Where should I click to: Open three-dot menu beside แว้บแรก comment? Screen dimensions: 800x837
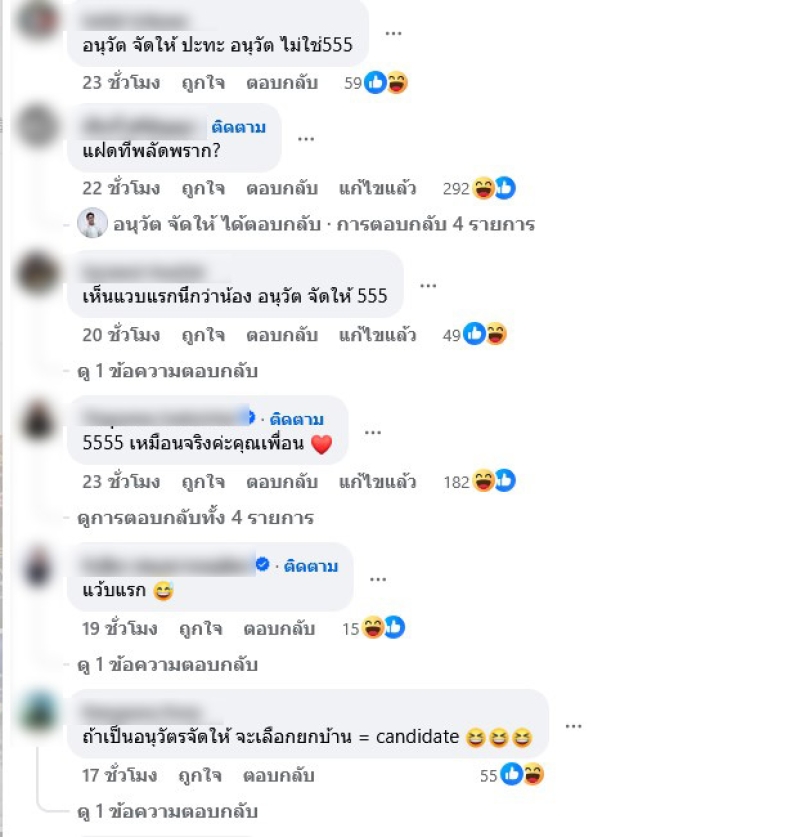click(x=378, y=579)
